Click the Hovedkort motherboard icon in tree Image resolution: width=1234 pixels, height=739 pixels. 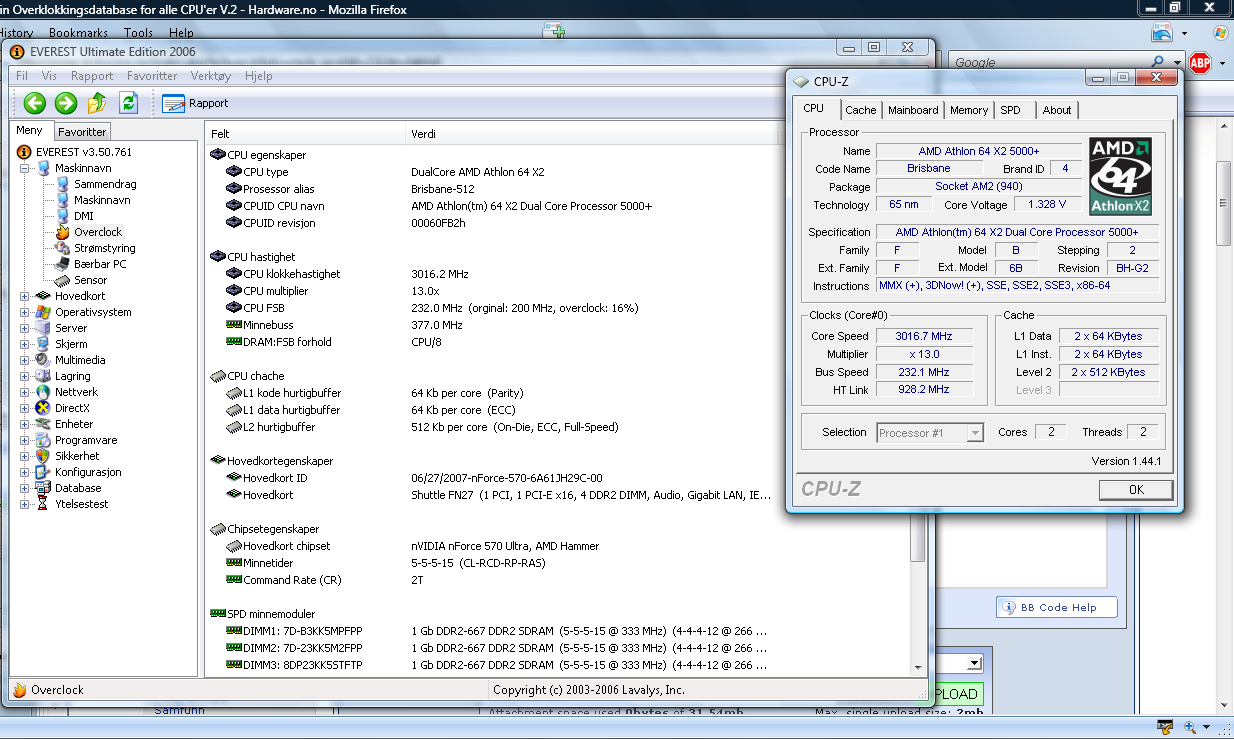coord(44,296)
